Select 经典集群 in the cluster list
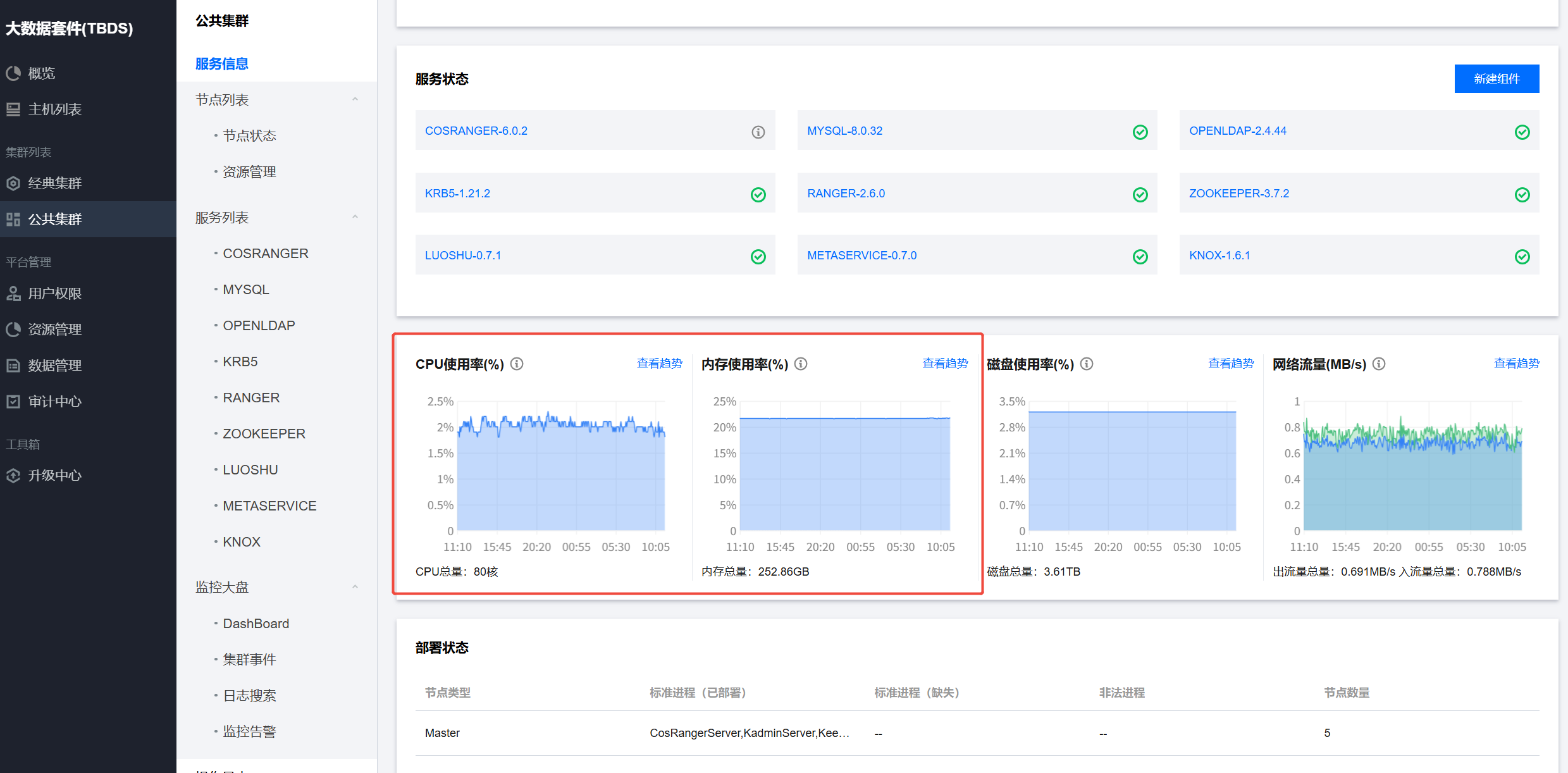The height and width of the screenshot is (773, 1568). click(54, 183)
